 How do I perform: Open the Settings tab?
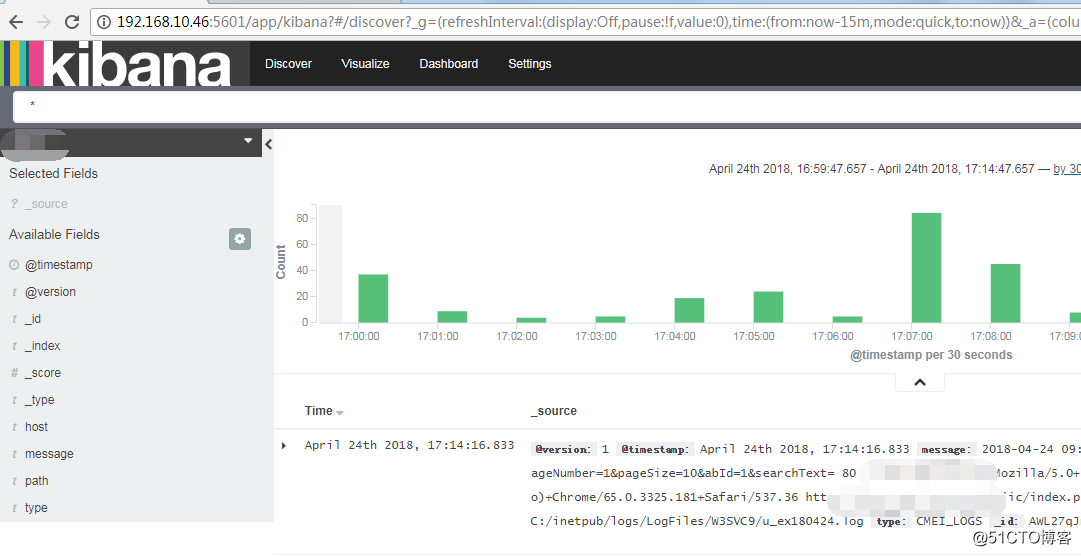click(529, 63)
